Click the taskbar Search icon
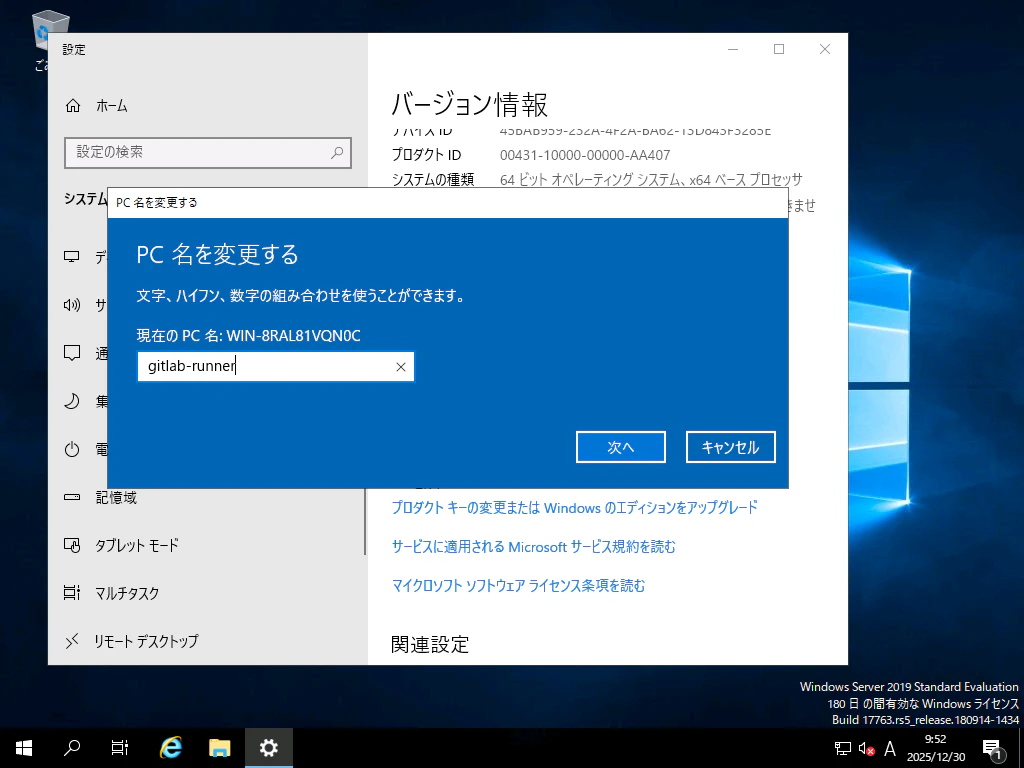The width and height of the screenshot is (1024, 768). [70, 747]
